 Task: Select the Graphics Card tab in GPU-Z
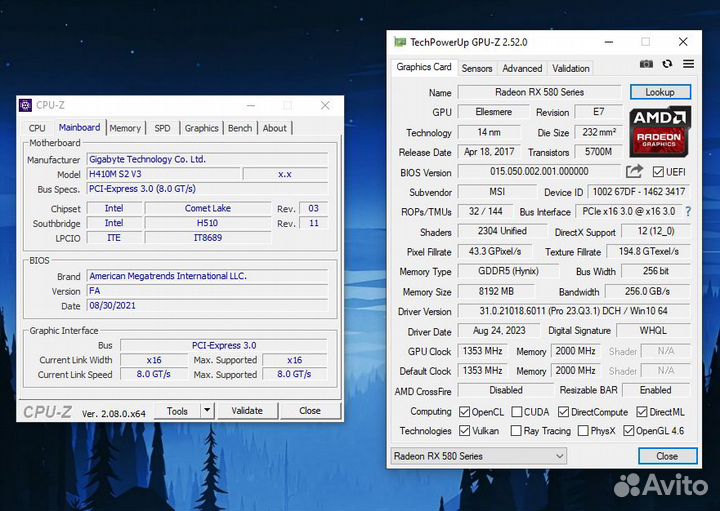(424, 67)
